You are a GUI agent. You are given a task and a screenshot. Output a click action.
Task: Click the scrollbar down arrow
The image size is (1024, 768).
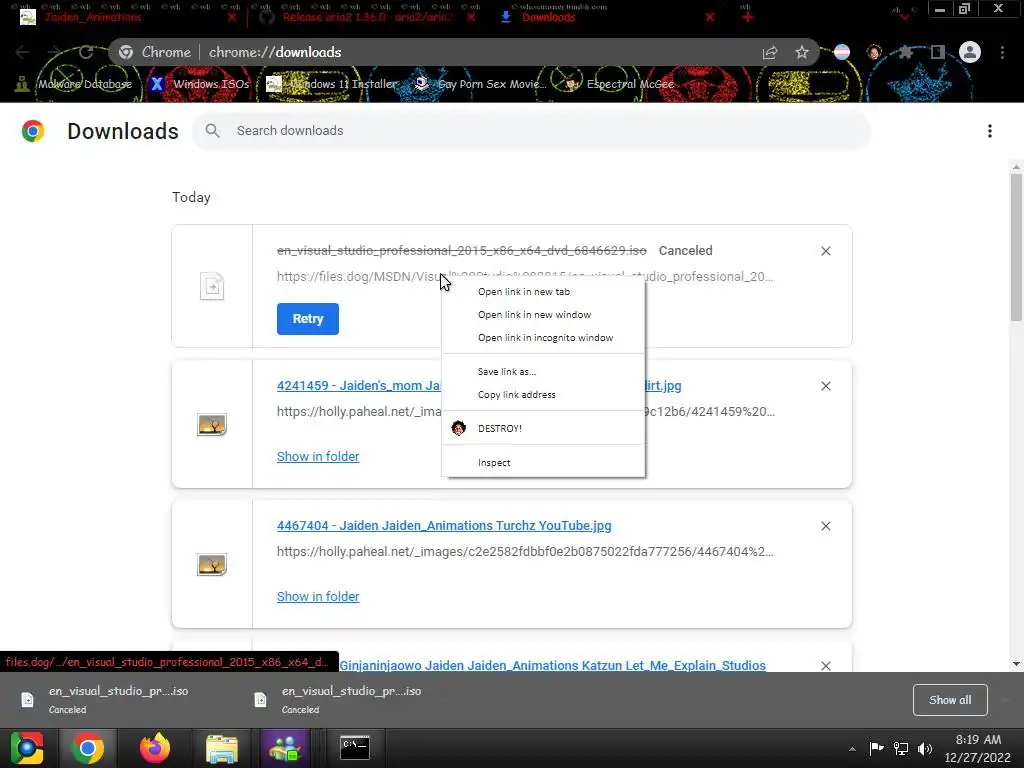tap(1016, 664)
